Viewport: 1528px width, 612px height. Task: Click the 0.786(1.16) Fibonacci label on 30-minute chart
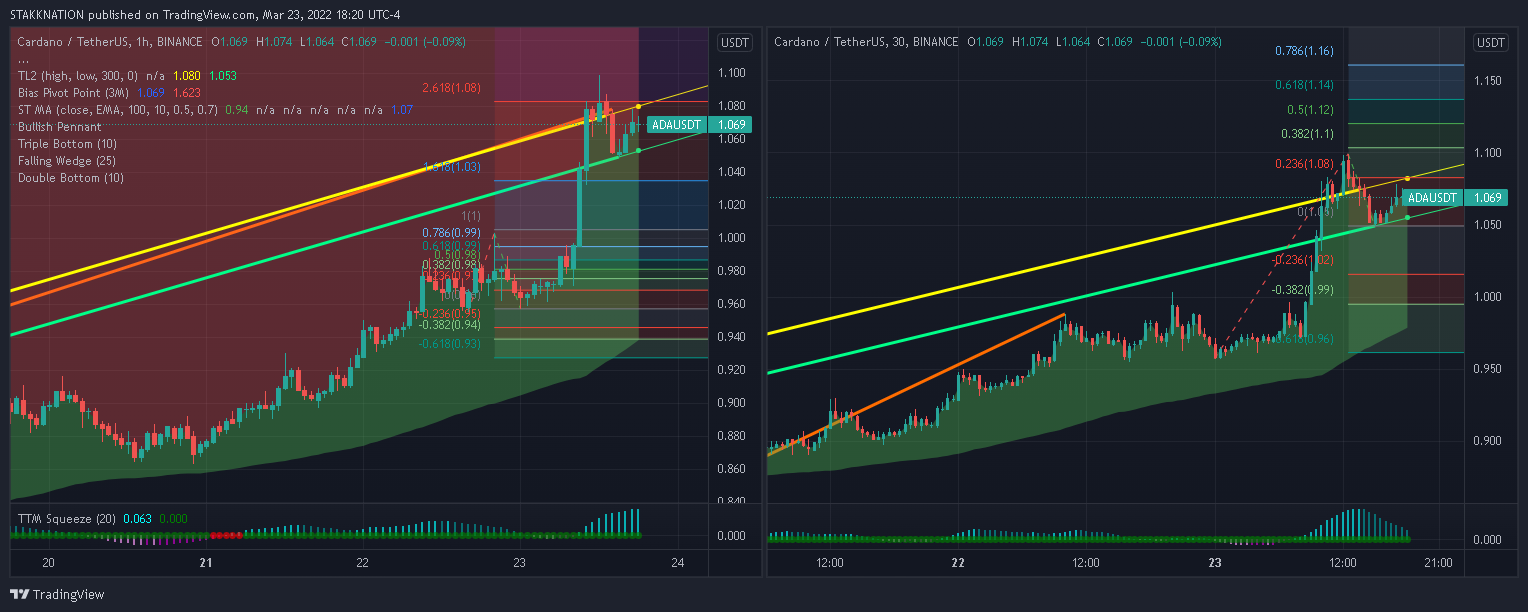coord(1304,50)
